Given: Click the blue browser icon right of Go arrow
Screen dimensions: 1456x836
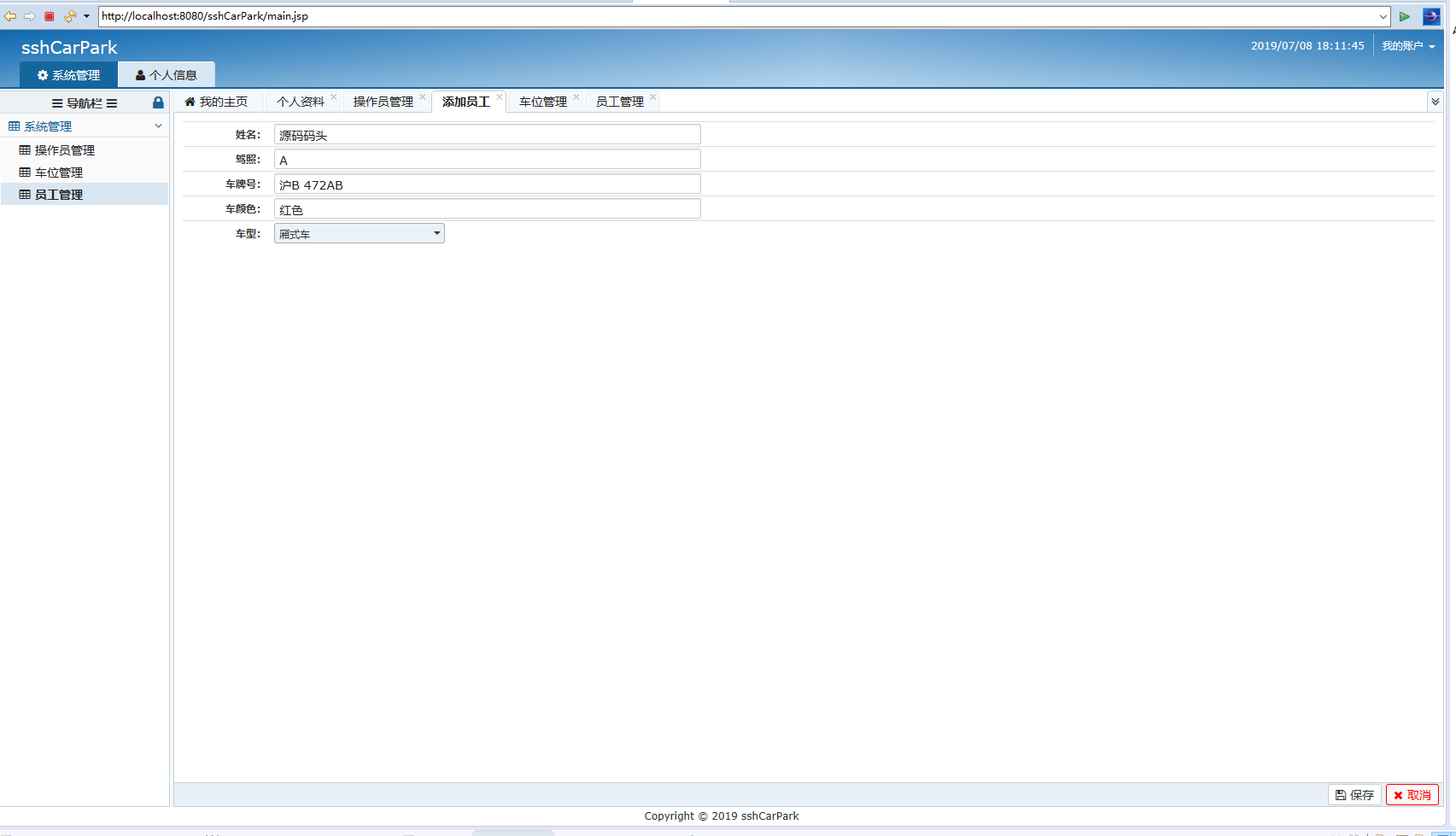Looking at the screenshot, I should [x=1431, y=16].
